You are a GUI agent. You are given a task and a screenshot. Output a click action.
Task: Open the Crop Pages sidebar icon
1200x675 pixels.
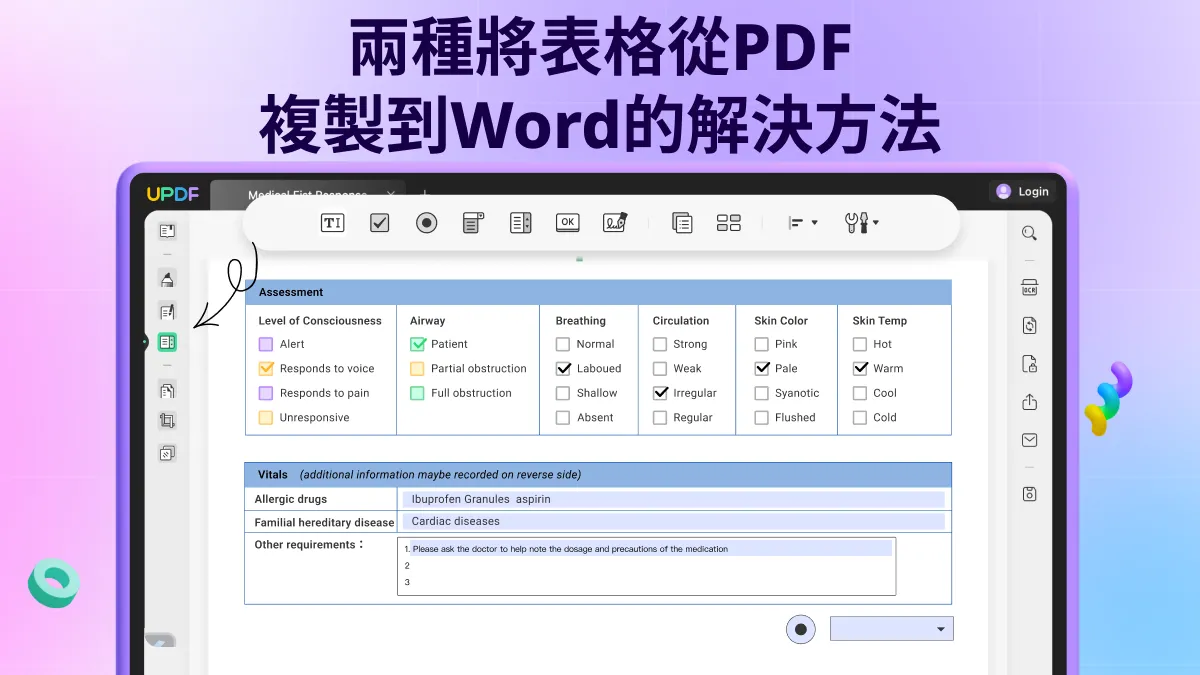pyautogui.click(x=167, y=422)
